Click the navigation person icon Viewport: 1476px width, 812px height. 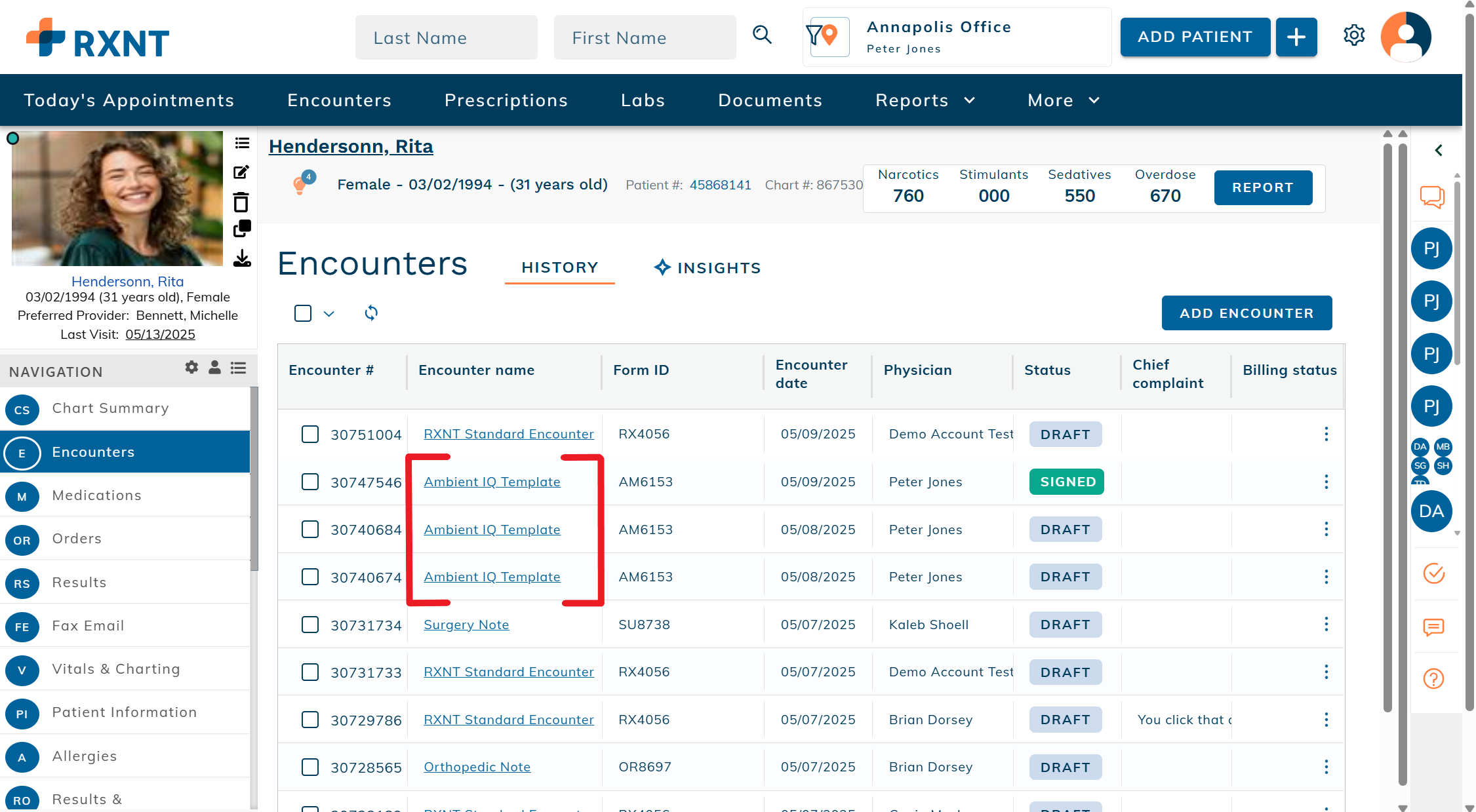tap(214, 368)
